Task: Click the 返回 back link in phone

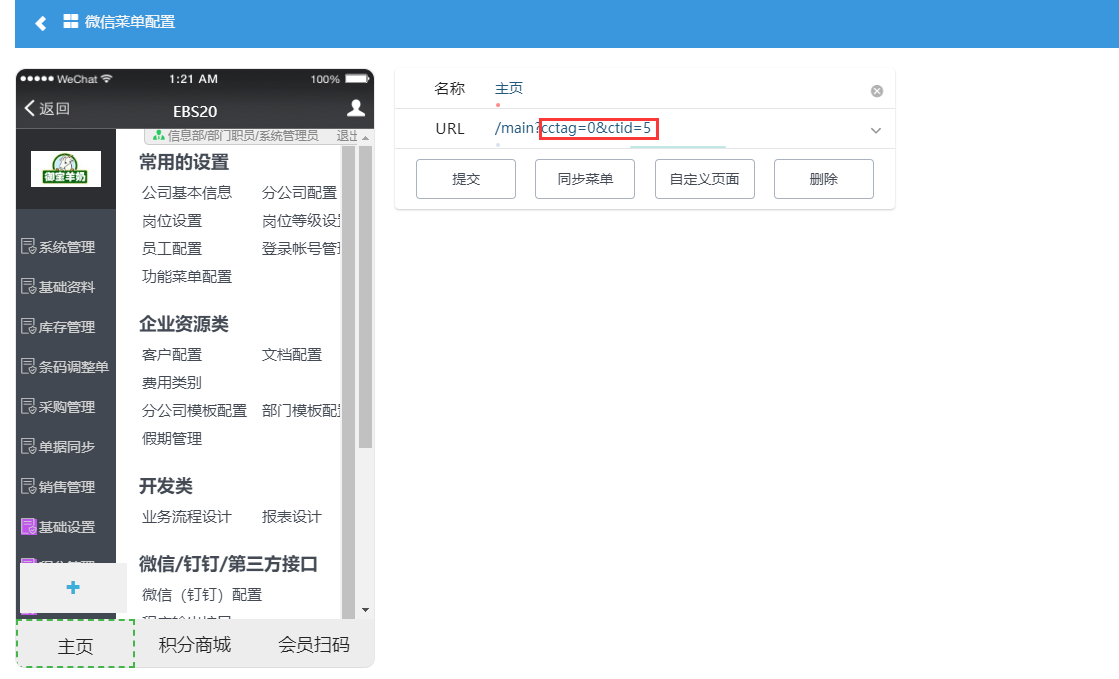Action: coord(47,109)
